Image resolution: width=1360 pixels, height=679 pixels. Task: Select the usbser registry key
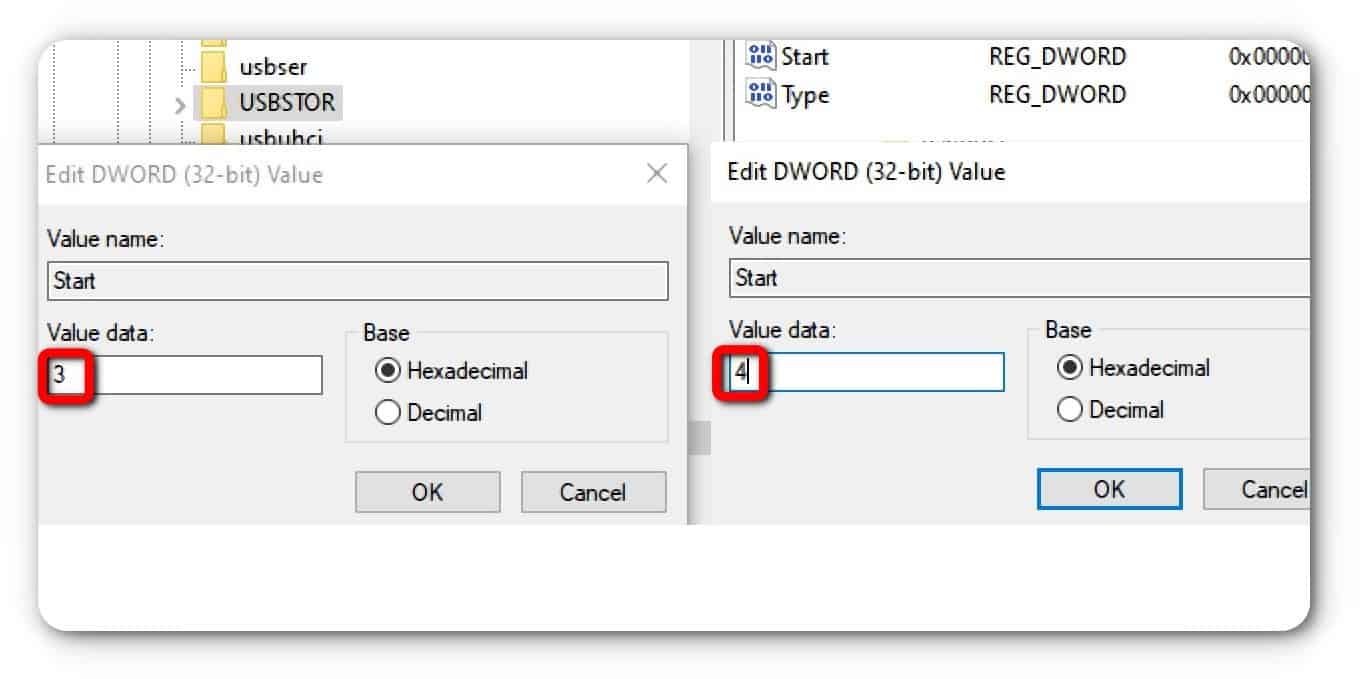click(x=273, y=67)
